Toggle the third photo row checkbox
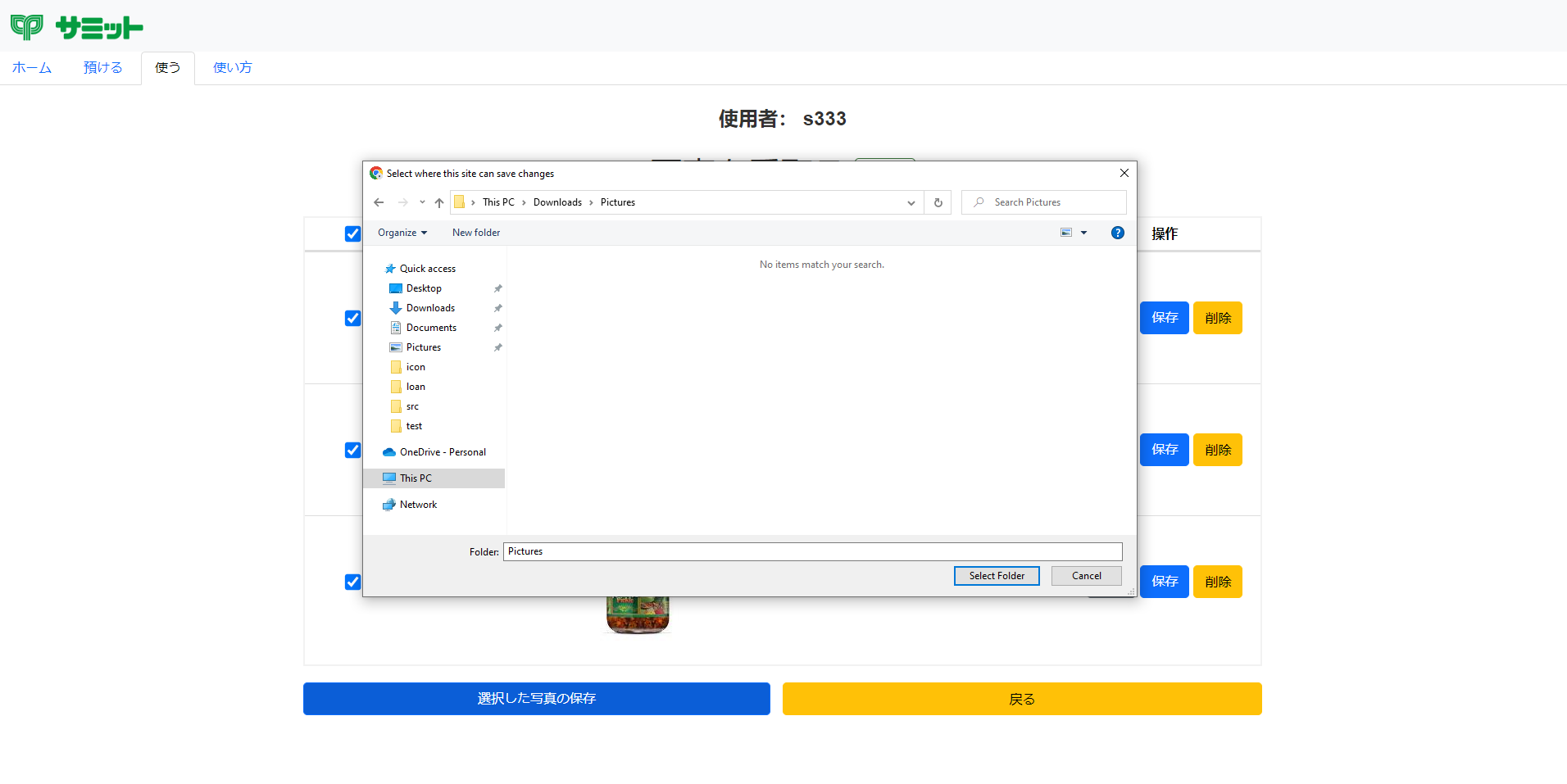 coord(352,582)
